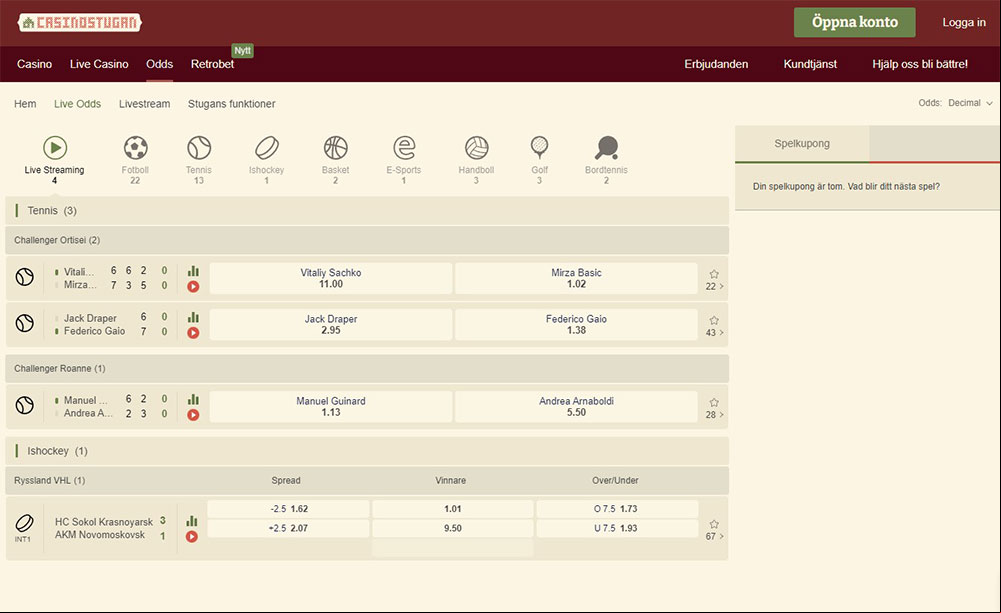This screenshot has width=1001, height=613.
Task: Expand 67 more markets for Sokol match
Action: [714, 537]
